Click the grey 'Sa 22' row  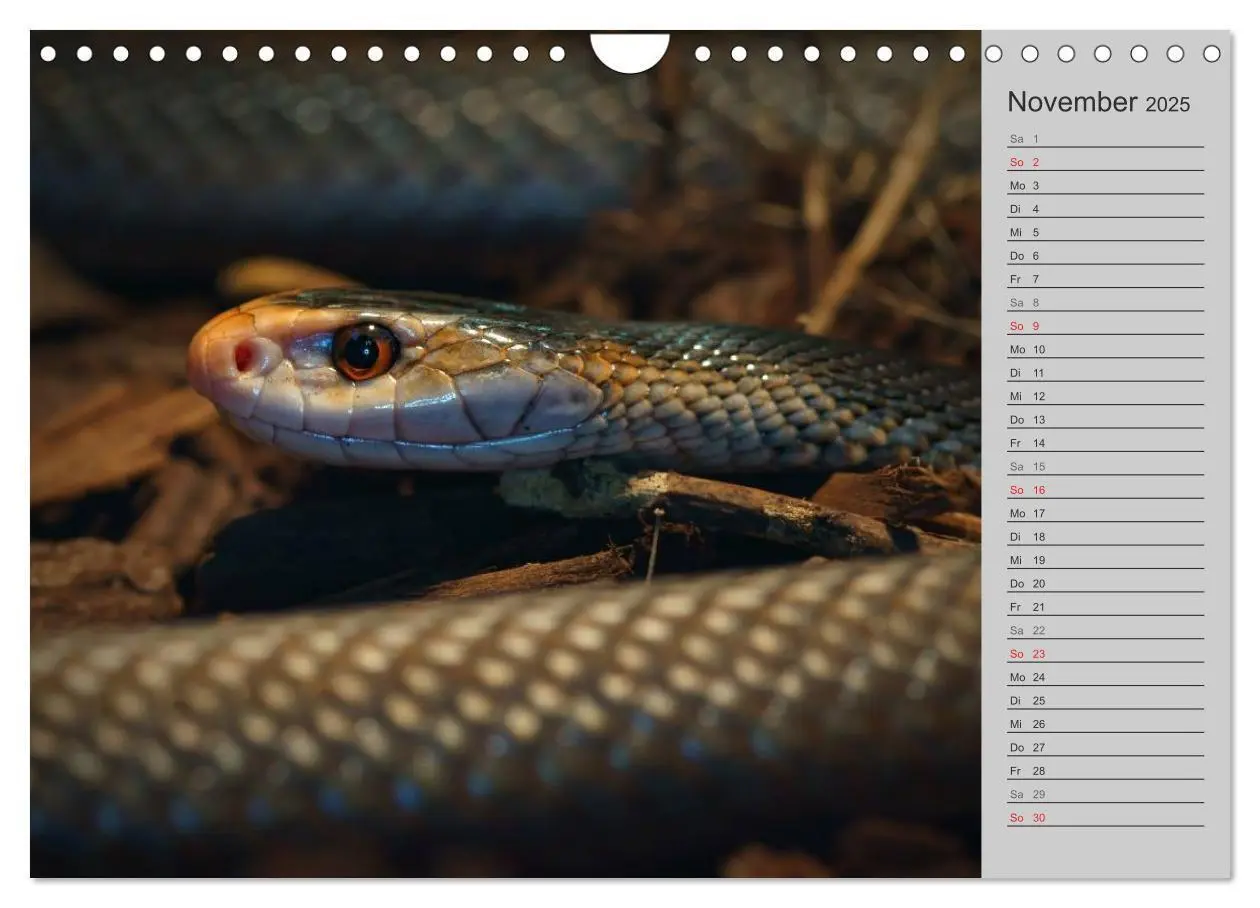tap(1105, 630)
